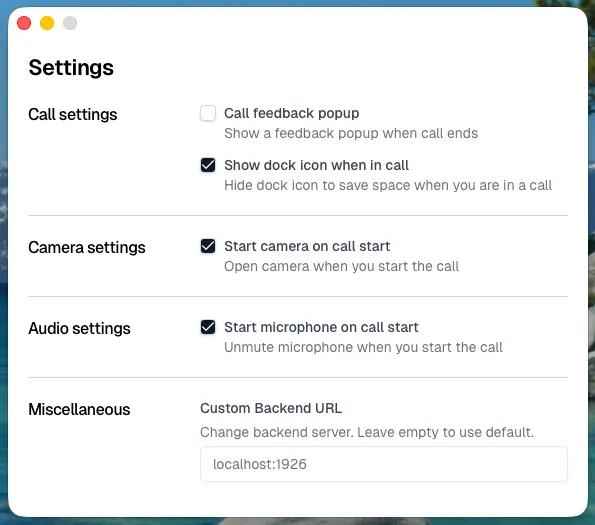This screenshot has width=595, height=525.
Task: Click the 'Start microphone on call start' label
Action: (x=321, y=327)
